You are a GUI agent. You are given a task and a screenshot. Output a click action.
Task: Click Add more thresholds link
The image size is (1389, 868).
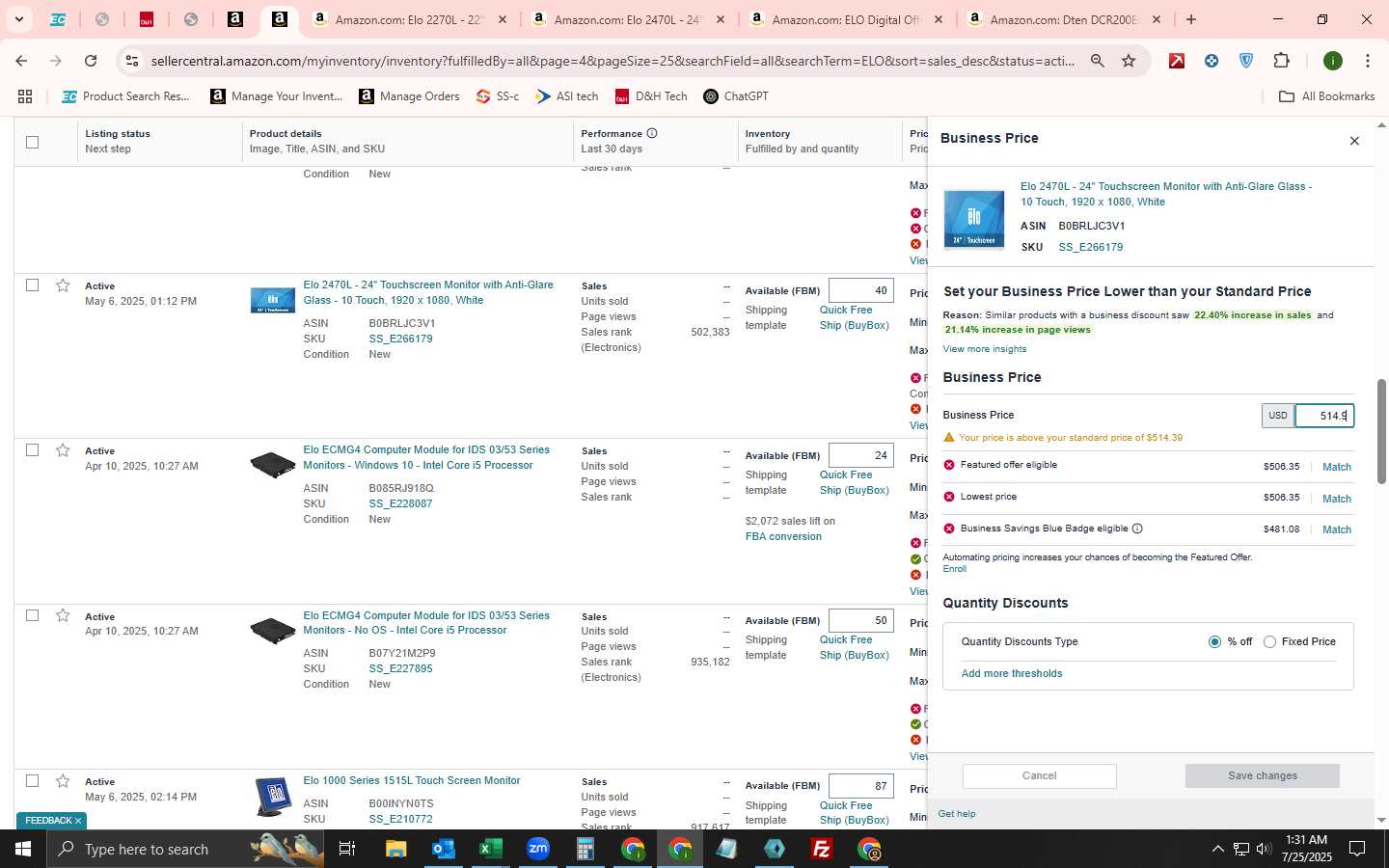tap(1011, 674)
